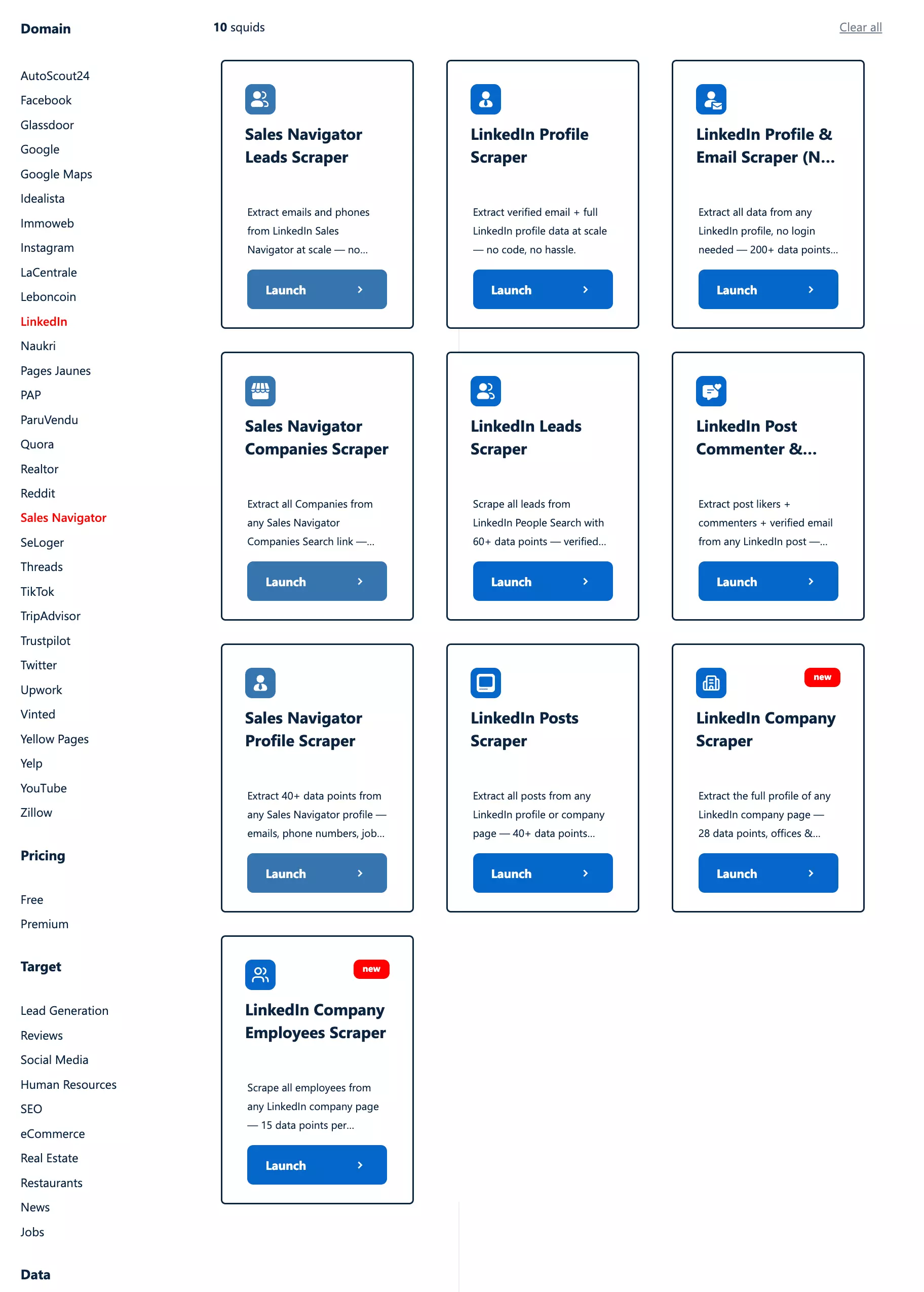924x1292 pixels.
Task: Open the LinkedIn Company Employees Scraper title
Action: click(315, 1021)
